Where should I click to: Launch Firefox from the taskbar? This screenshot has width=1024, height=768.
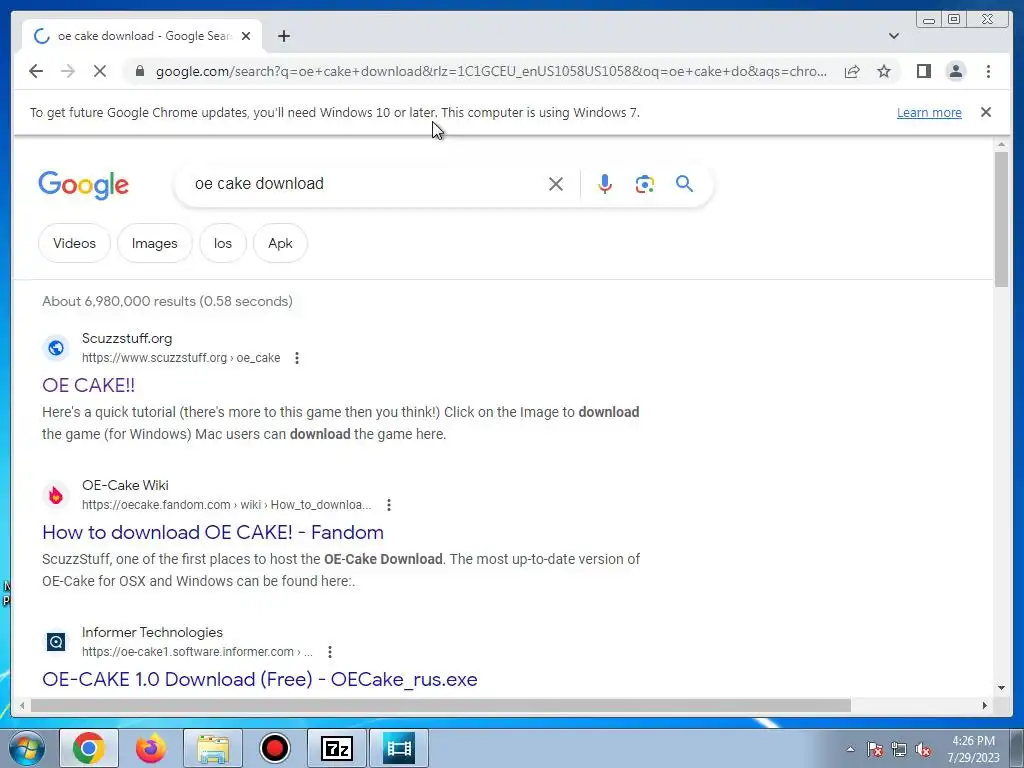tap(151, 748)
